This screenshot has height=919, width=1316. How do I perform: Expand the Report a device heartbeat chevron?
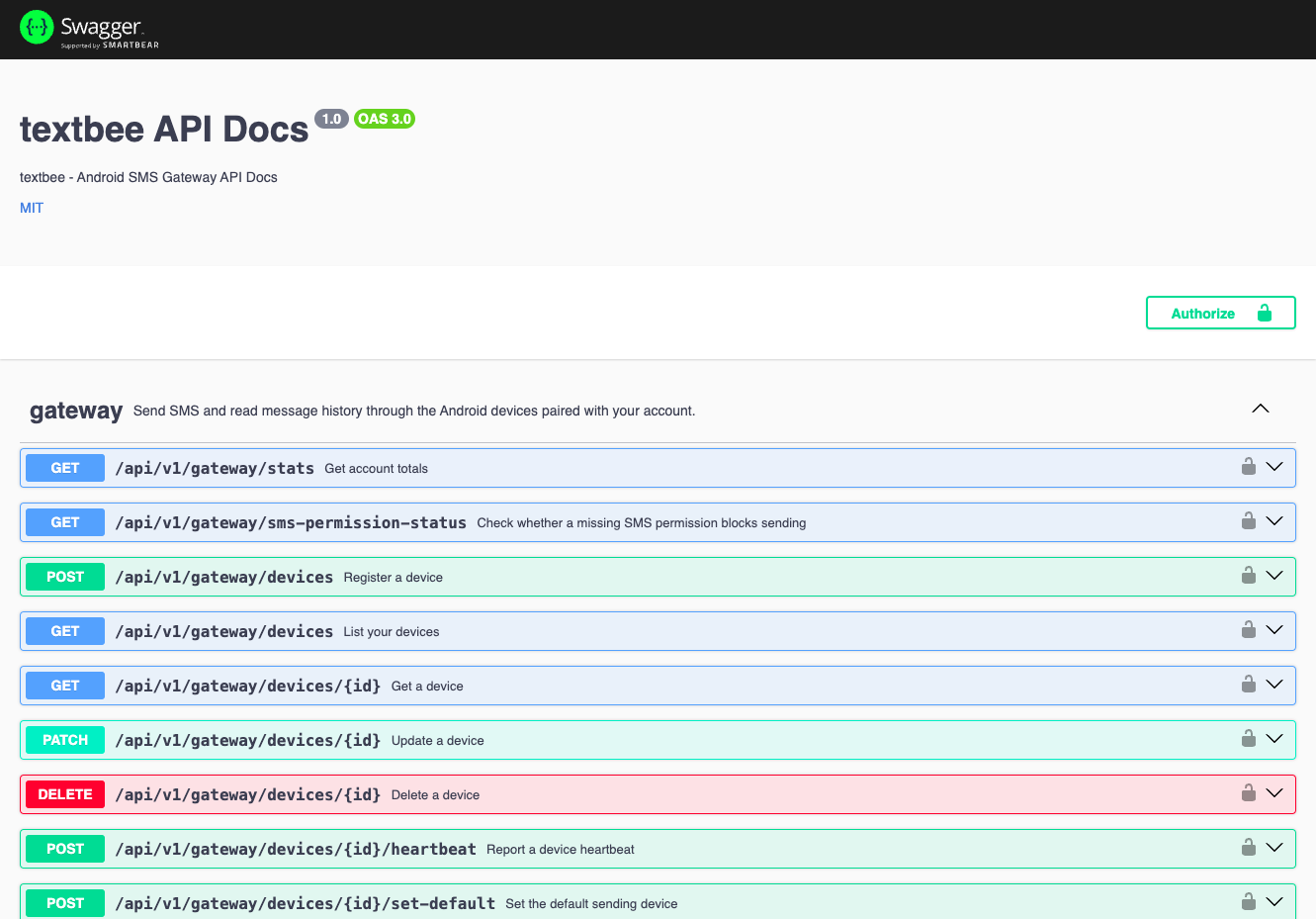[1274, 848]
